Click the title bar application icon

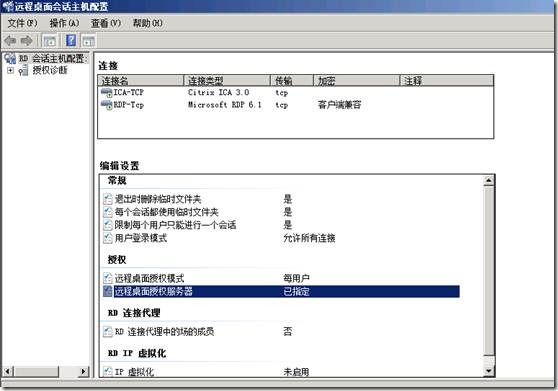point(7,6)
